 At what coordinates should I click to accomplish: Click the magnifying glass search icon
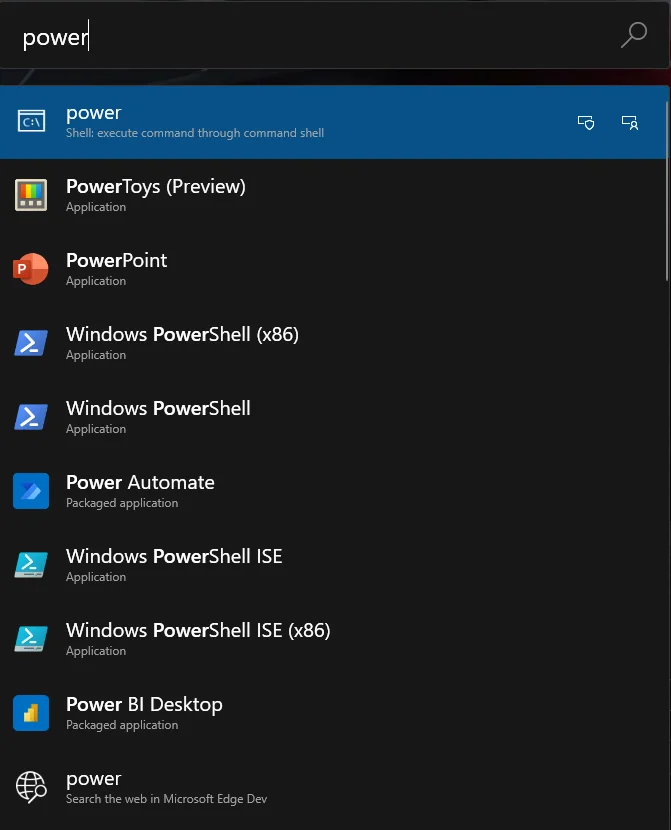(x=633, y=37)
